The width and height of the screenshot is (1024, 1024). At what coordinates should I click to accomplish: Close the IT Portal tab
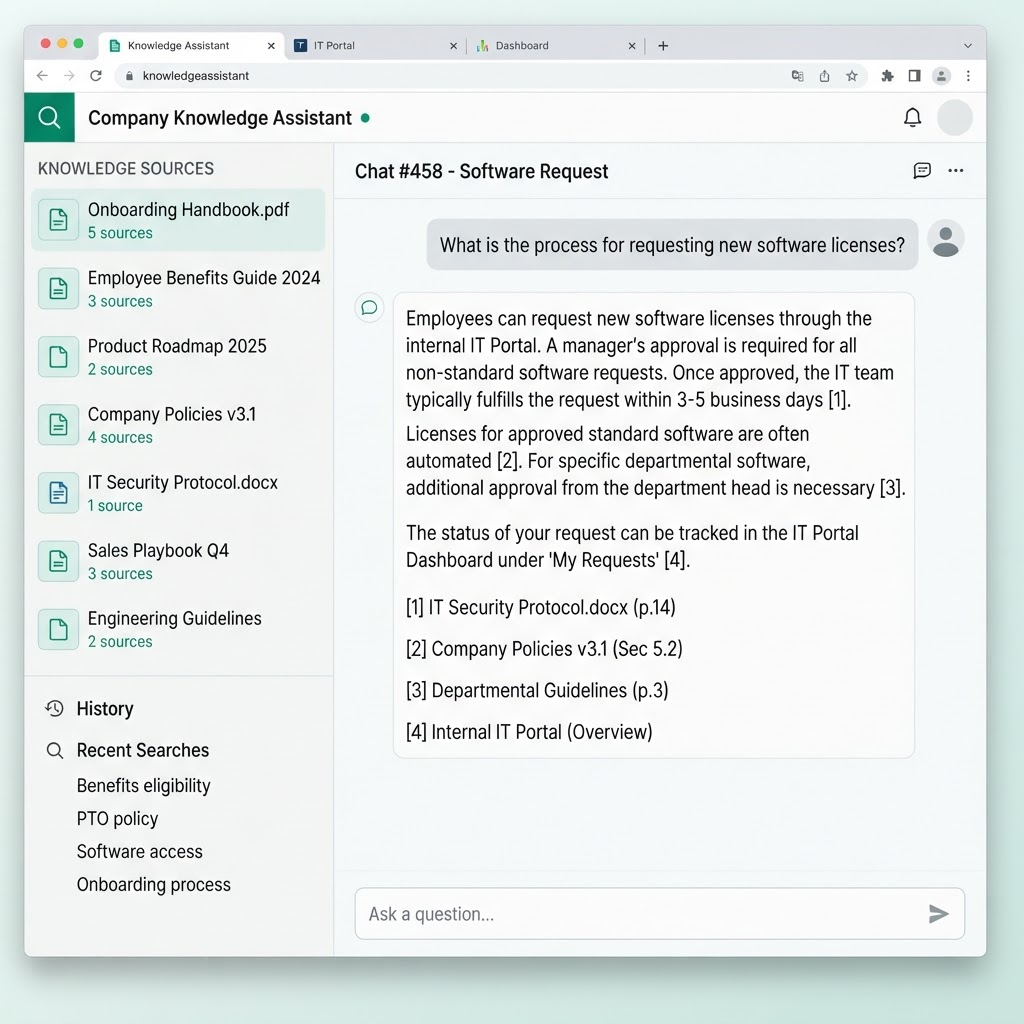[453, 46]
